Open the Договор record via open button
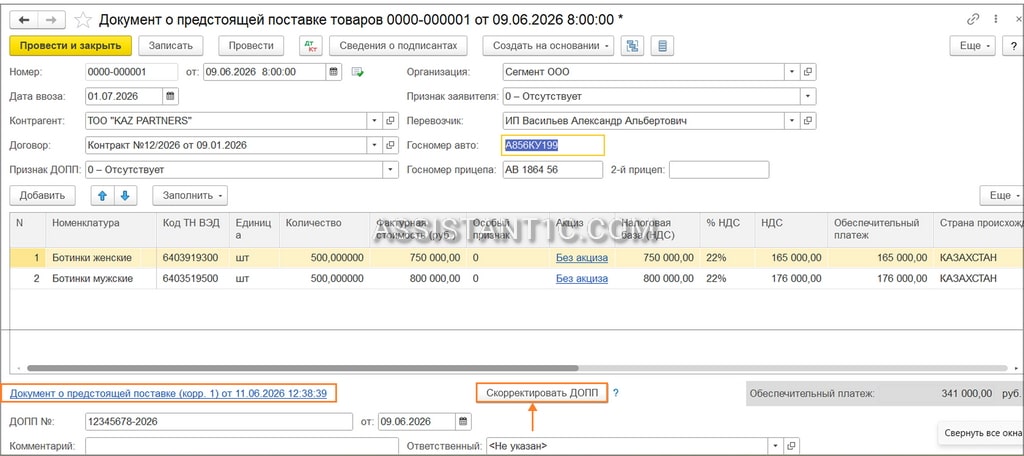Image resolution: width=1024 pixels, height=456 pixels. click(x=391, y=145)
